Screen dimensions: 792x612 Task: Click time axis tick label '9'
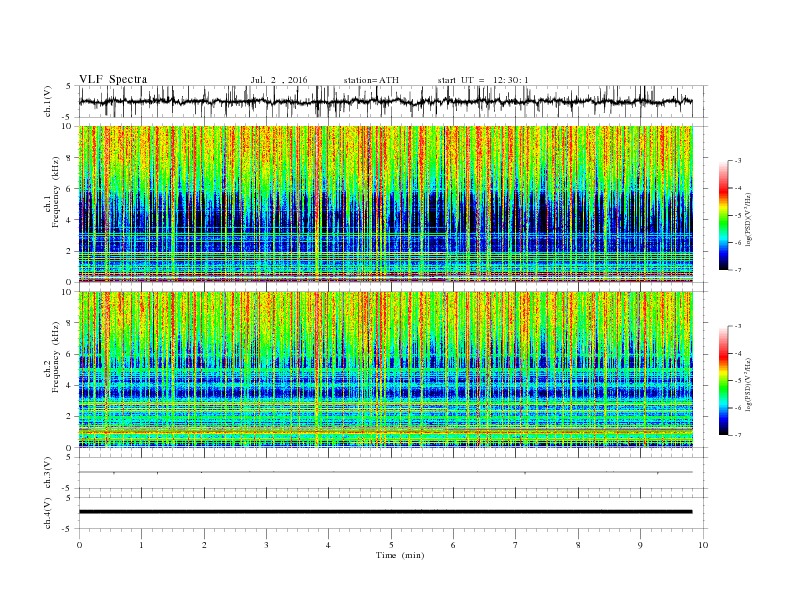pos(640,545)
